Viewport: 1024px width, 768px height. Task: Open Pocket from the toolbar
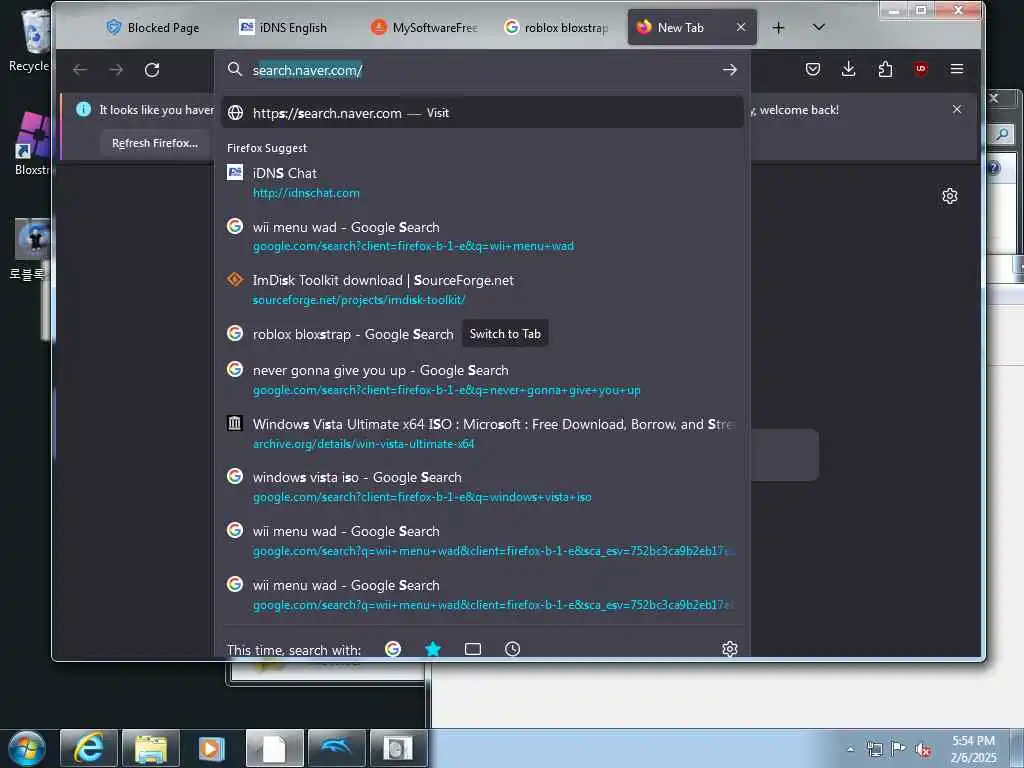pyautogui.click(x=812, y=69)
